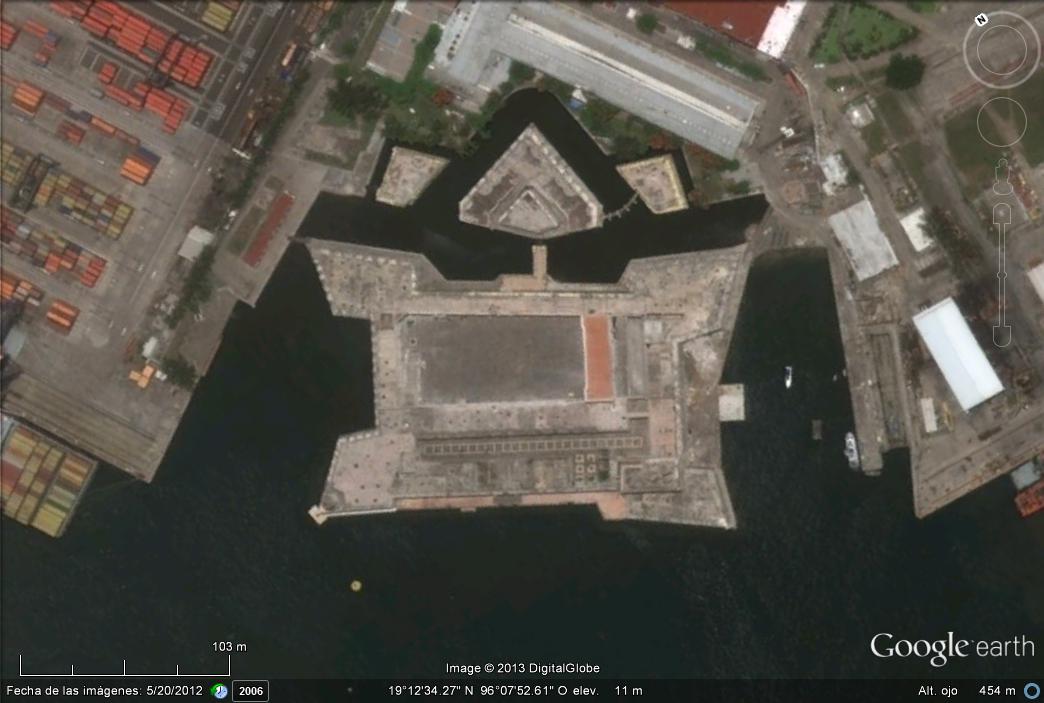Click the streaming status ring icon
This screenshot has width=1044, height=703.
coord(1032,691)
